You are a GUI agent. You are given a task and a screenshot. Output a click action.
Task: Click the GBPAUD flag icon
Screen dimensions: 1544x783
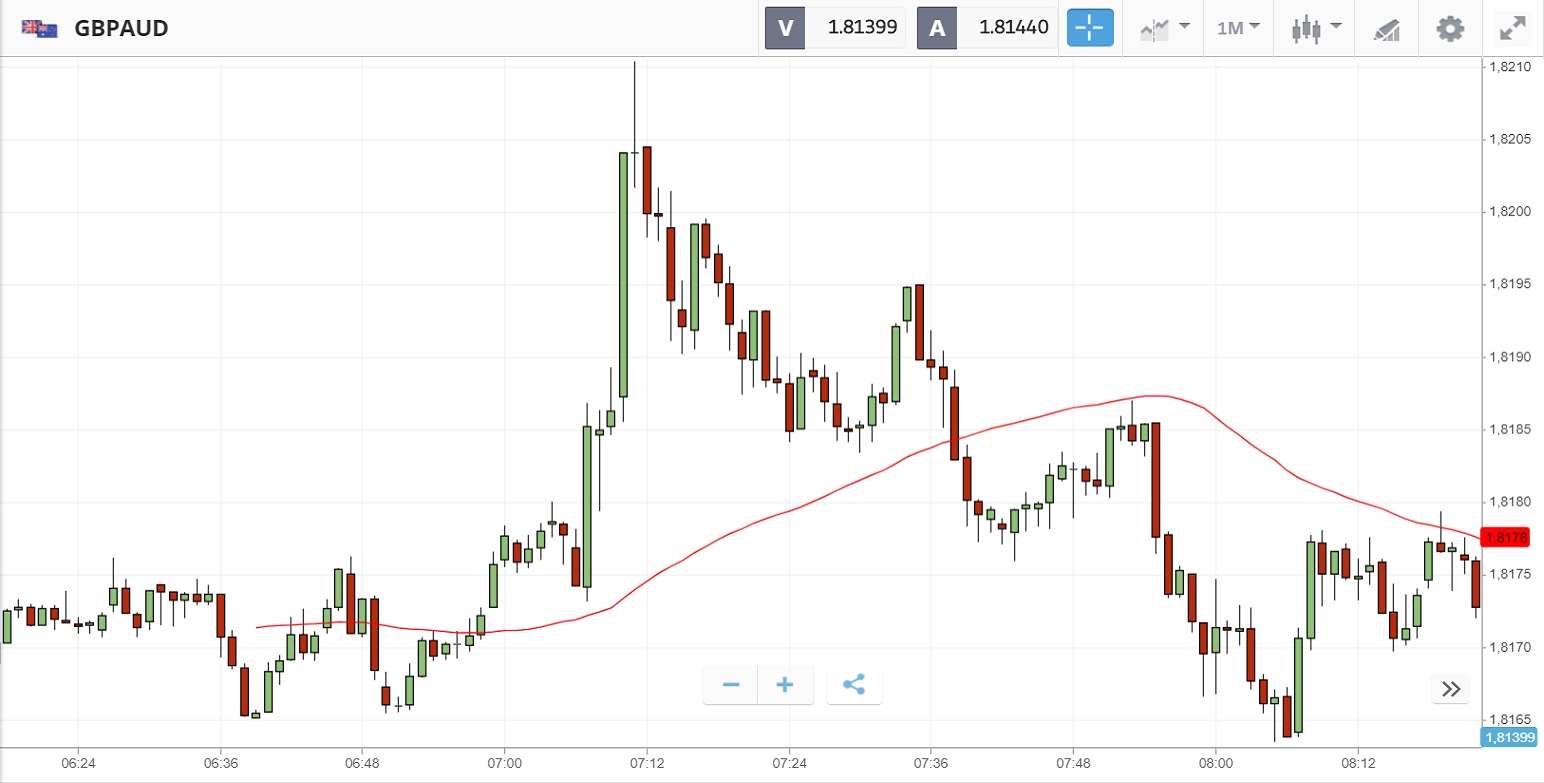(x=38, y=28)
